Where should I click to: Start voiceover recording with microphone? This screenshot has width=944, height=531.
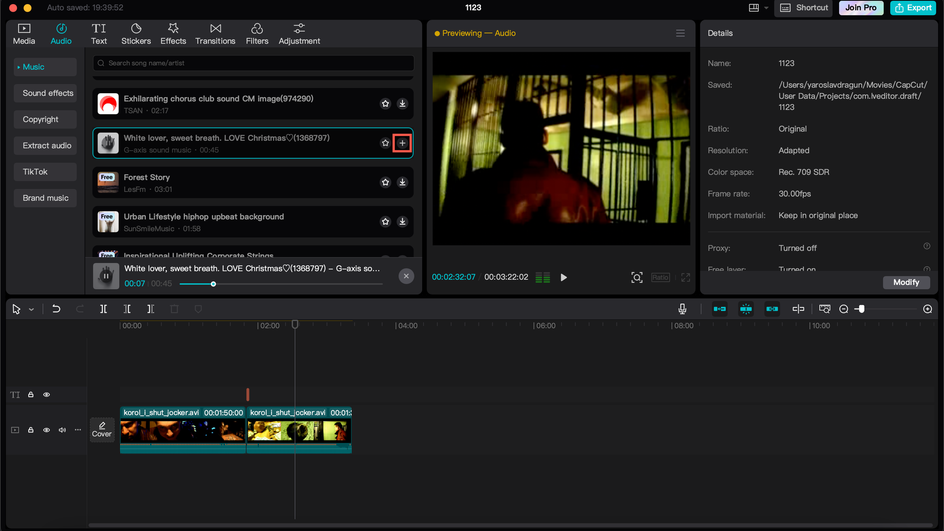pyautogui.click(x=682, y=309)
